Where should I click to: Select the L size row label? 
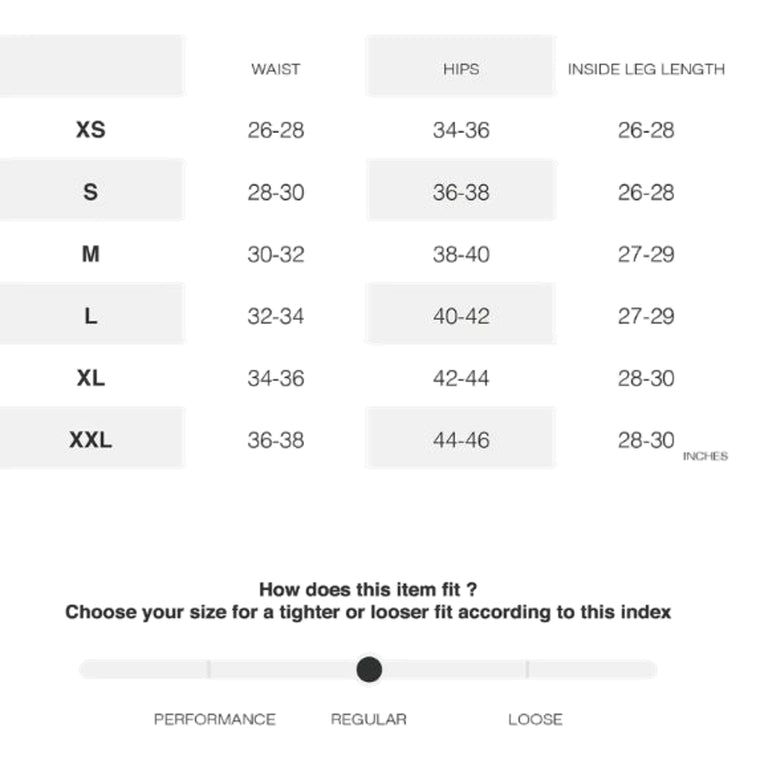pos(90,316)
